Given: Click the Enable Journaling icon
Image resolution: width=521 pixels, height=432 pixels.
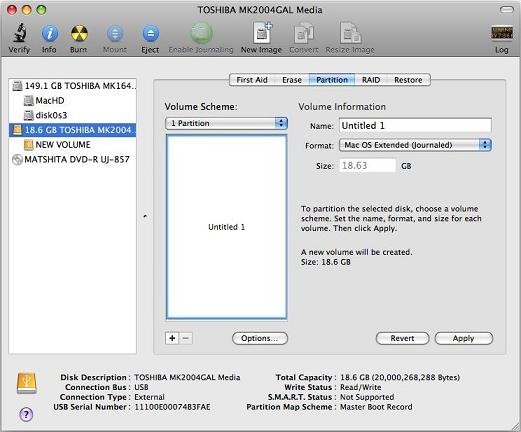Looking at the screenshot, I should 201,34.
